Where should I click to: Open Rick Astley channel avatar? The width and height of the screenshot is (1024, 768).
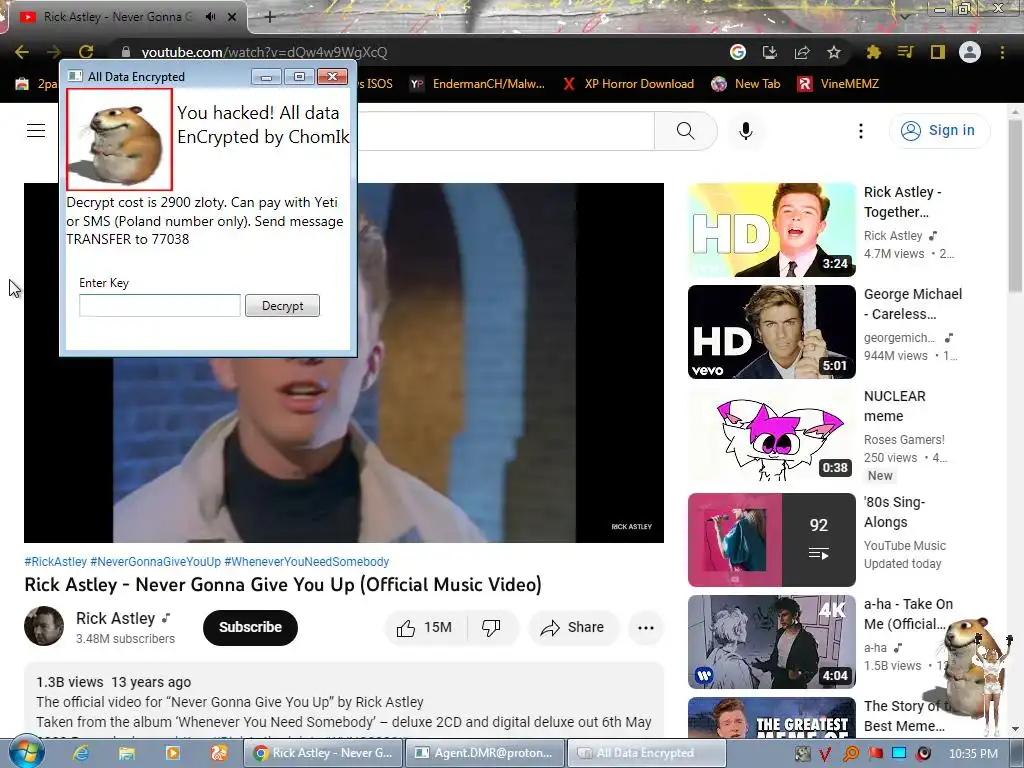(x=44, y=626)
